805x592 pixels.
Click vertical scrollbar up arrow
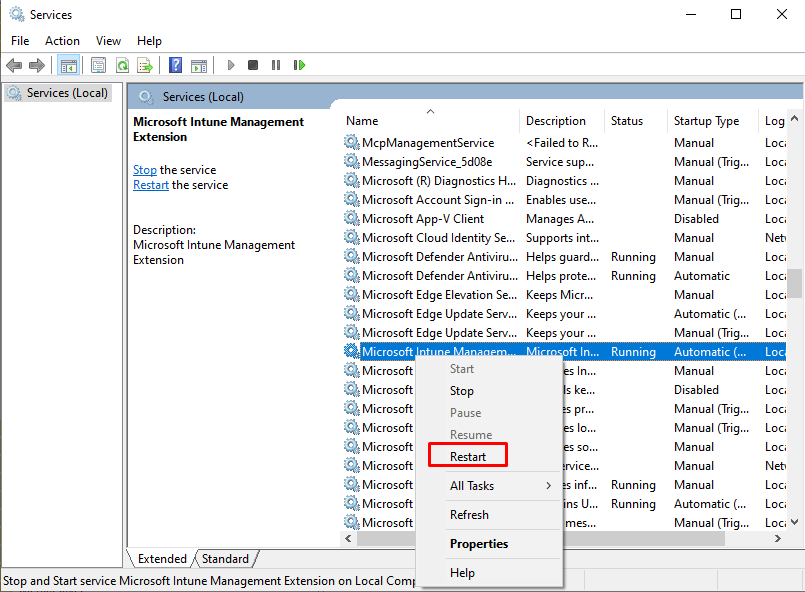click(x=795, y=118)
